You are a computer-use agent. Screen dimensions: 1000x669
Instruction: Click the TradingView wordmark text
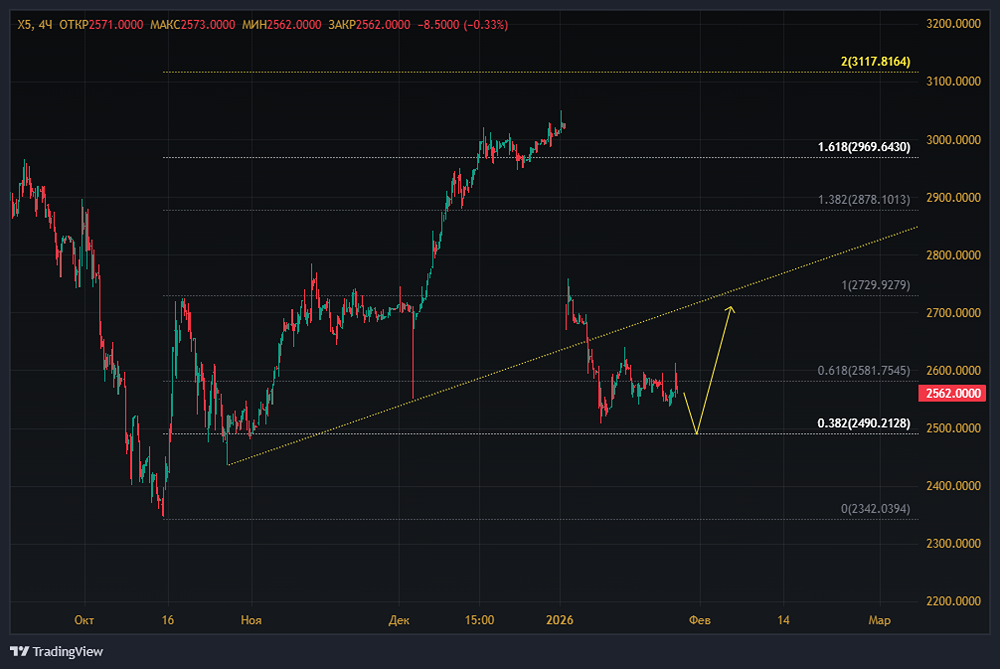(68, 651)
